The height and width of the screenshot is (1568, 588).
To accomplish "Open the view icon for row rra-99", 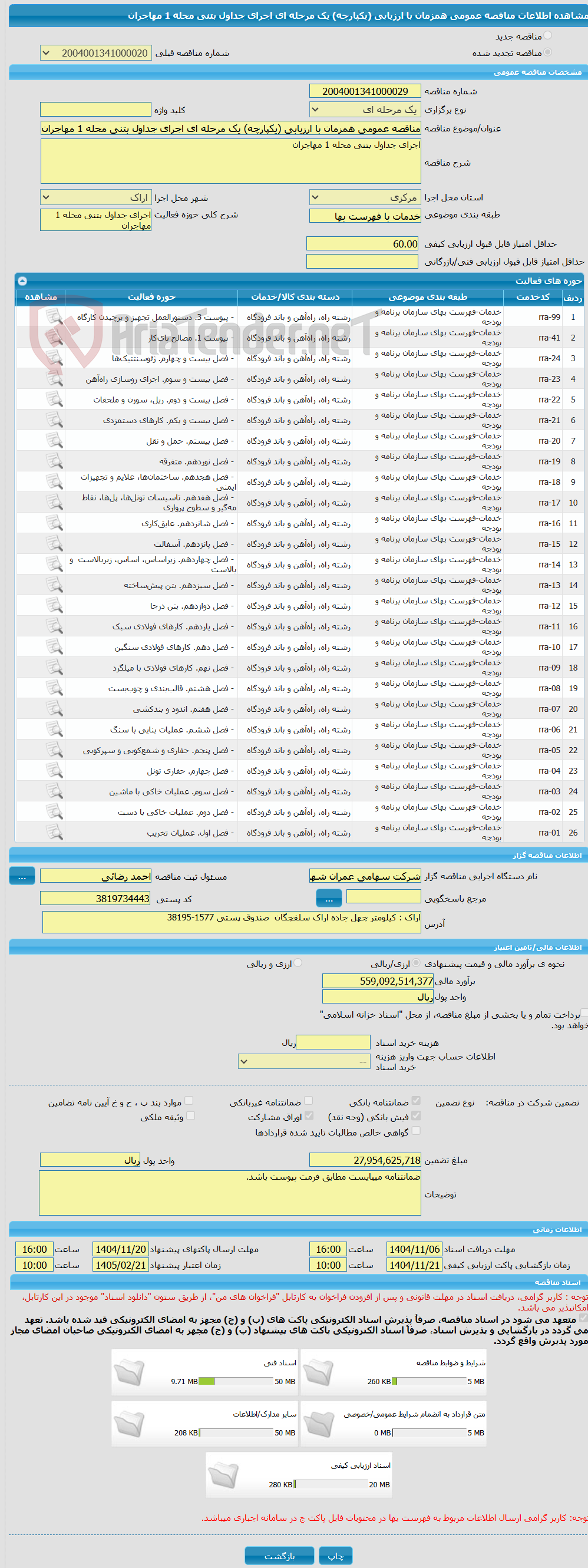I will click(54, 316).
